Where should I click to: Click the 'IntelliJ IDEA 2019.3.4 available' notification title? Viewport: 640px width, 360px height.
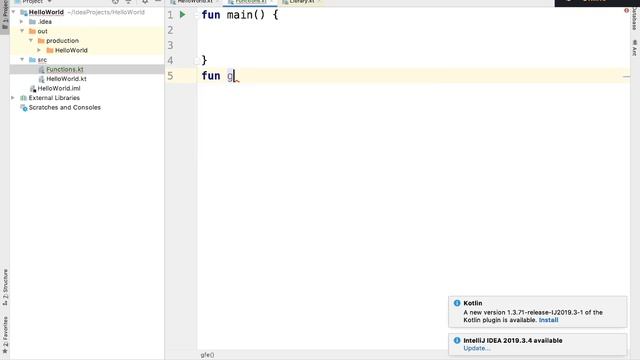[513, 340]
